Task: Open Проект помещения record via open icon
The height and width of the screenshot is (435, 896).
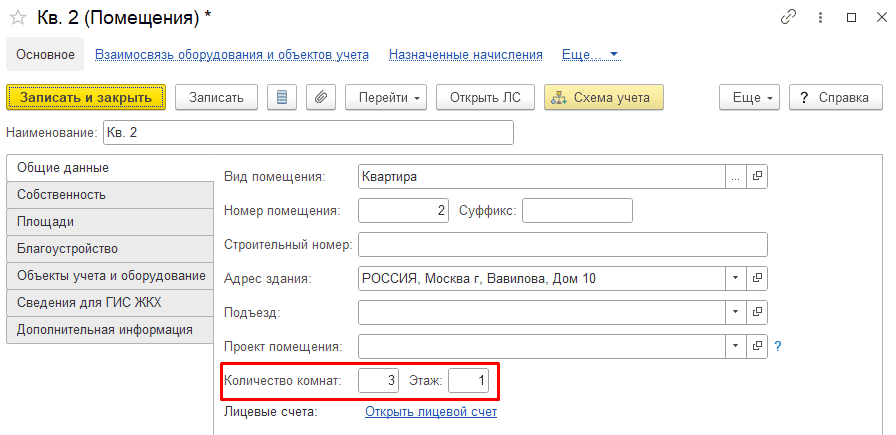Action: click(757, 346)
